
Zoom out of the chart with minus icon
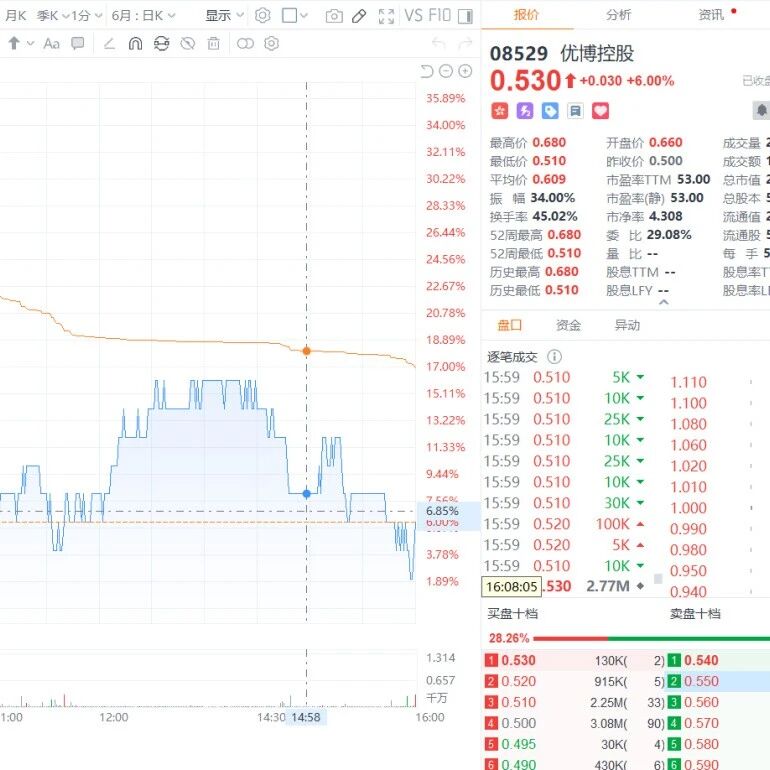446,71
